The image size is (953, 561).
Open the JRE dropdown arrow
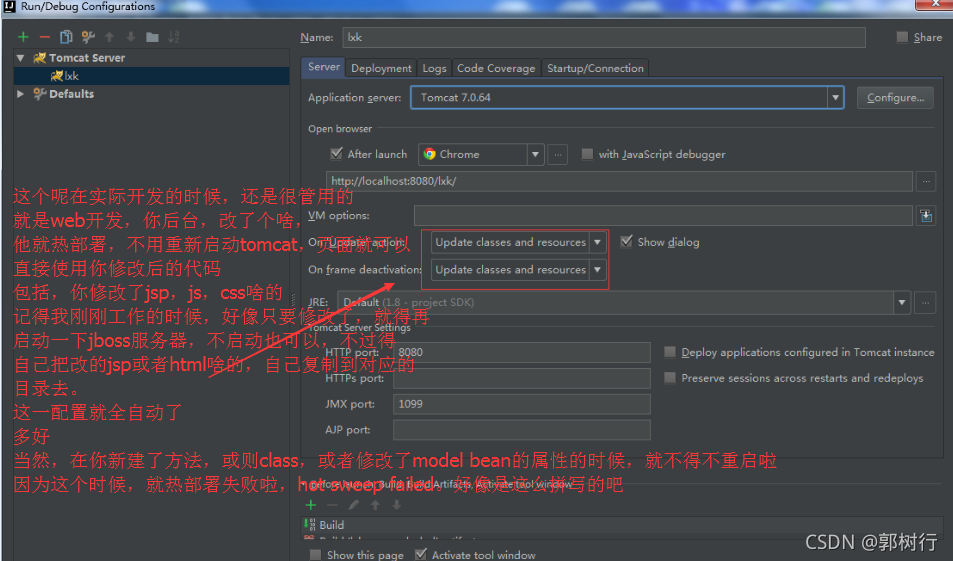coord(901,302)
